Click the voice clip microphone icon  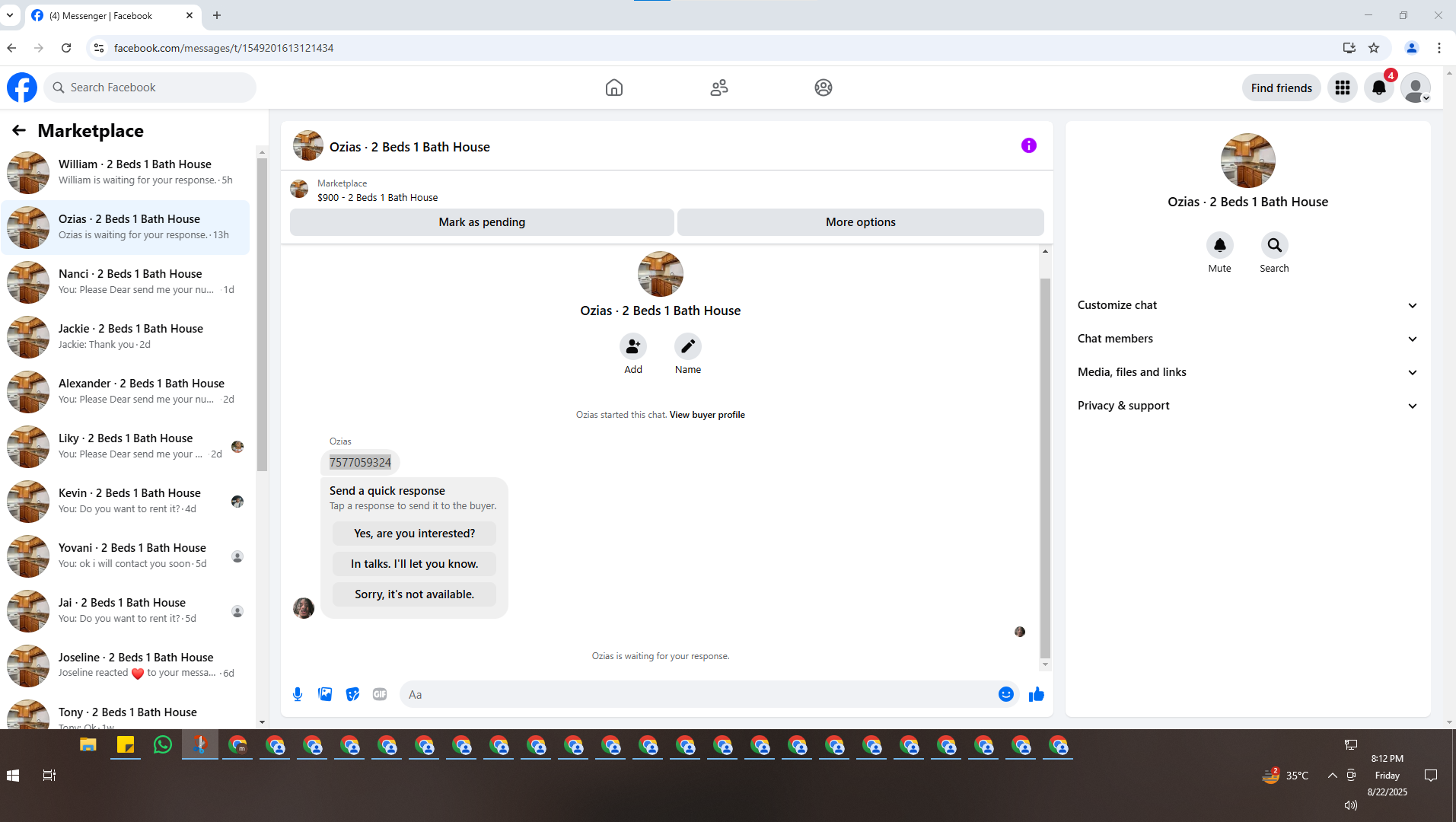298,694
